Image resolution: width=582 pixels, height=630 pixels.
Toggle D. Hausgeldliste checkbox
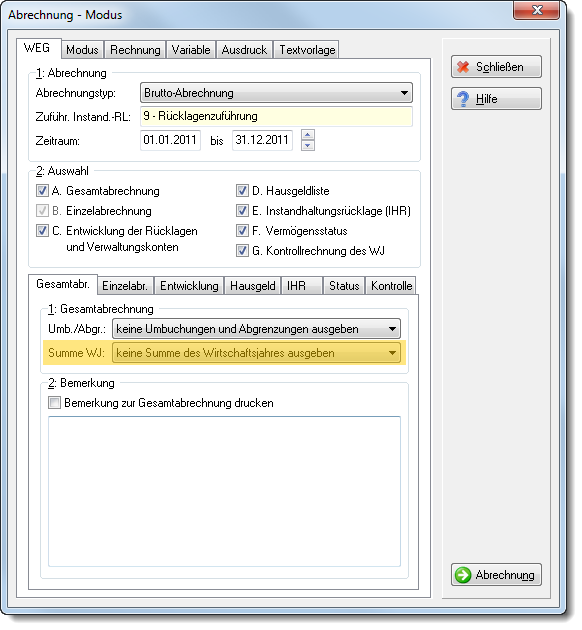(x=242, y=190)
